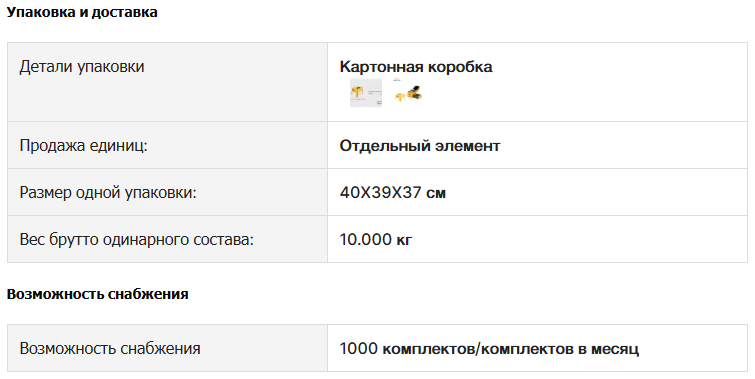Click the 40X39X37 package dimensions number
Viewport: 755px width, 379px height.
pos(380,193)
